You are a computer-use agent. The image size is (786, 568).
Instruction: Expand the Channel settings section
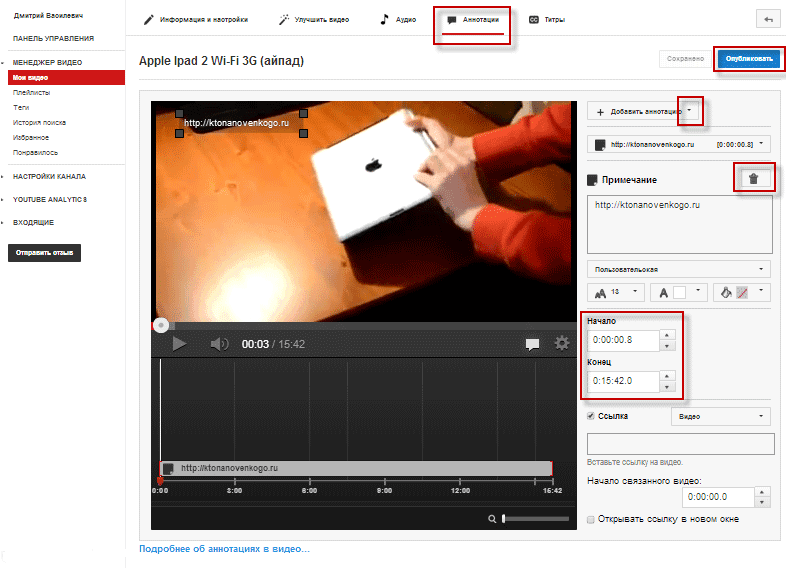pos(49,176)
